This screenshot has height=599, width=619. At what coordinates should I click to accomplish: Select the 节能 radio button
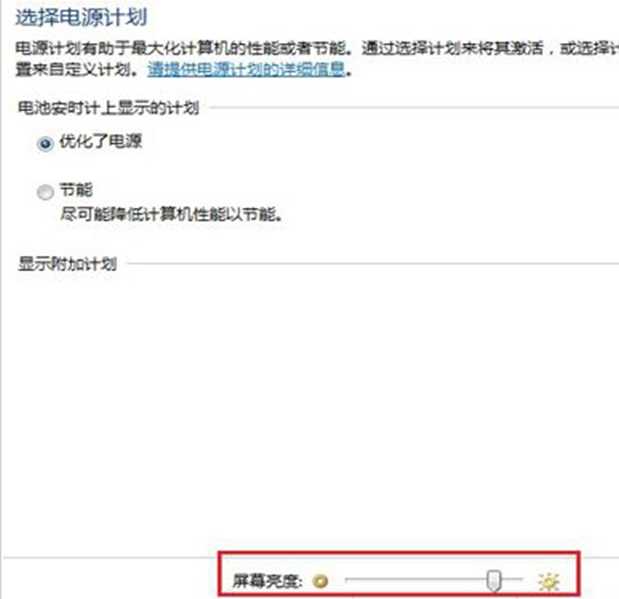45,192
